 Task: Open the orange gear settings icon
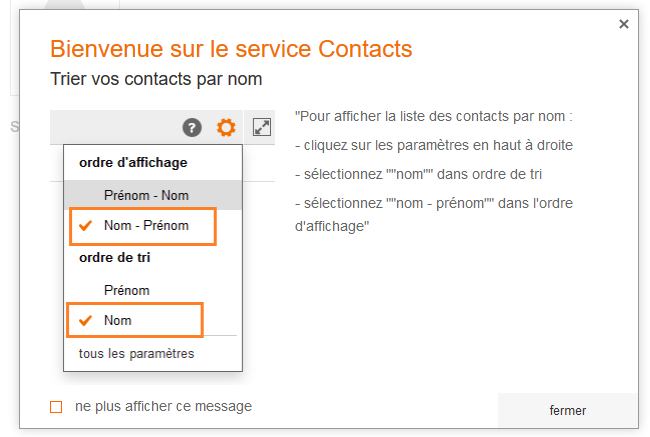click(x=227, y=127)
